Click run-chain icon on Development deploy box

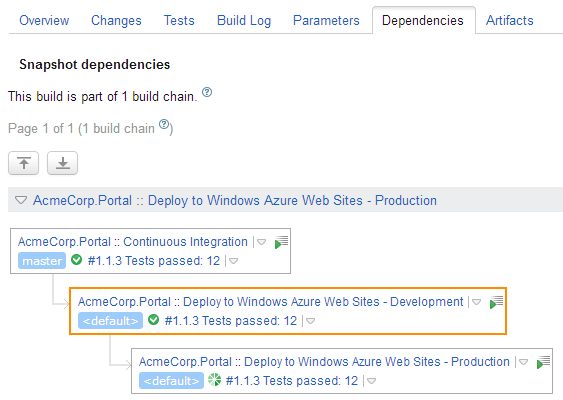pyautogui.click(x=496, y=302)
